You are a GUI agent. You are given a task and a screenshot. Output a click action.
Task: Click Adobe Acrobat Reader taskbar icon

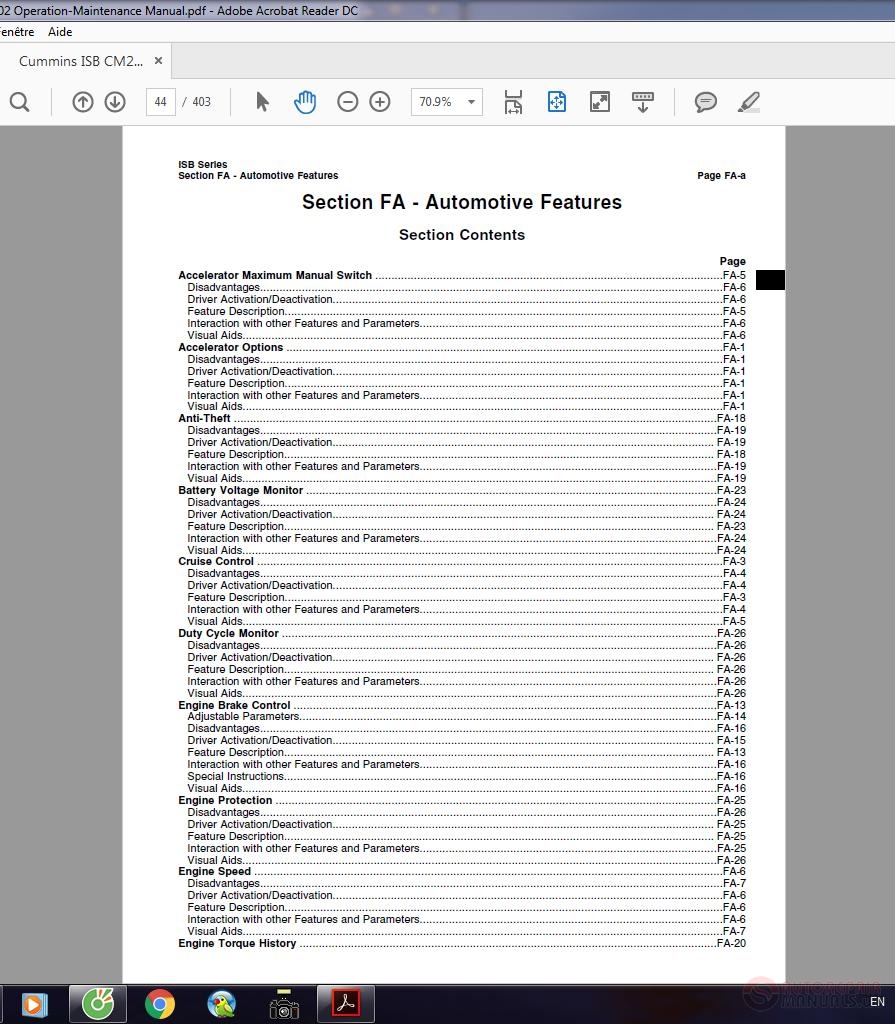pyautogui.click(x=346, y=1004)
